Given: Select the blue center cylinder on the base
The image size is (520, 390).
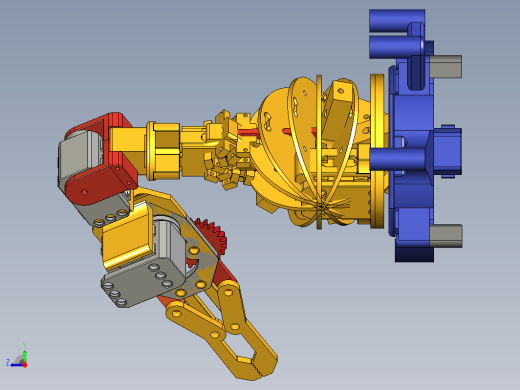Looking at the screenshot, I should click(397, 159).
